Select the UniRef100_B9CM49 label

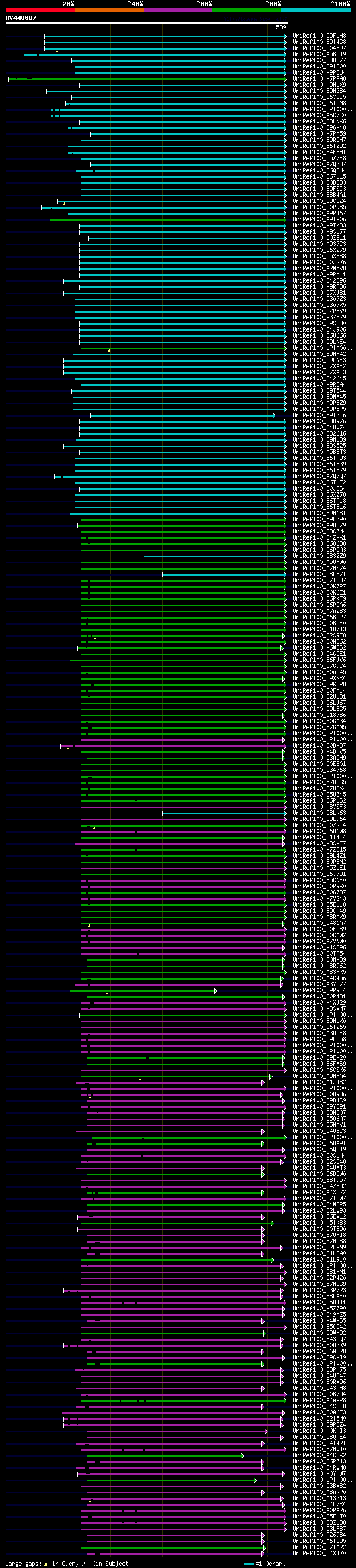point(319,911)
